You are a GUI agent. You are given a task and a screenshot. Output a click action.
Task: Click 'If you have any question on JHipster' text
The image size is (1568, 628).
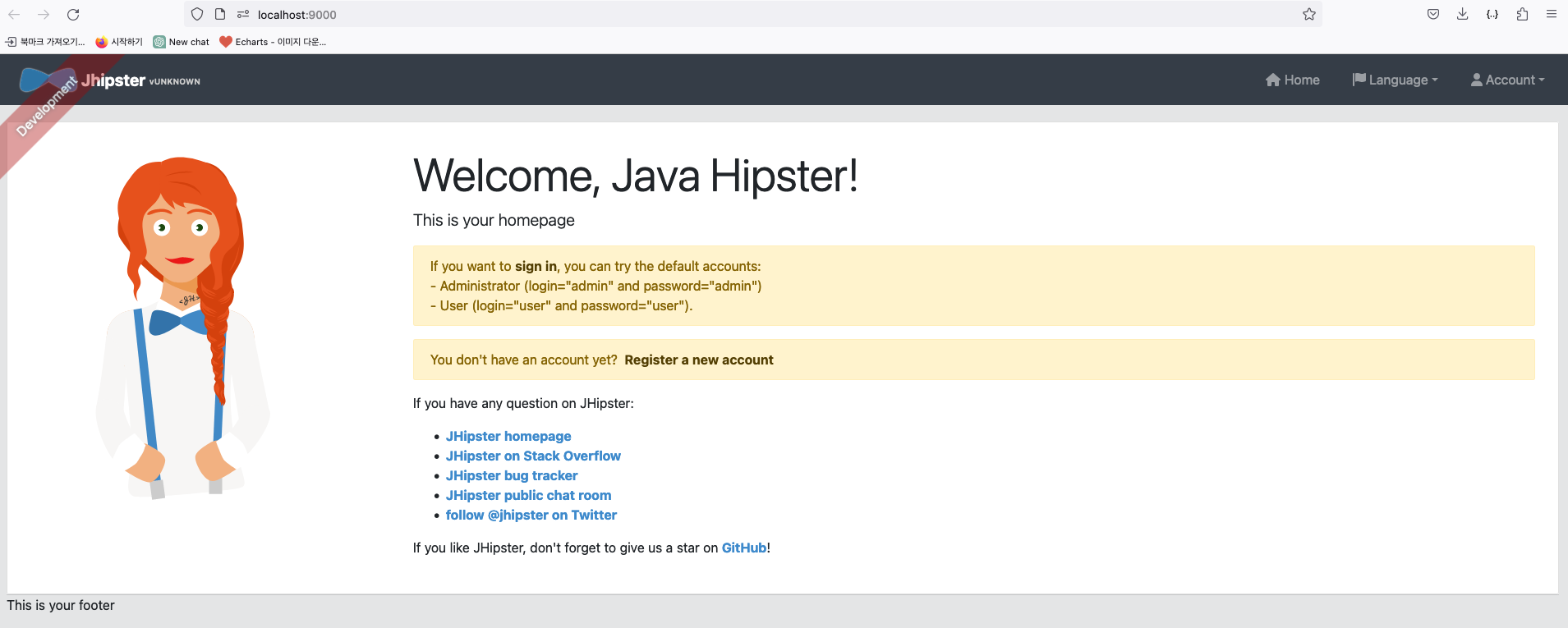pyautogui.click(x=523, y=403)
